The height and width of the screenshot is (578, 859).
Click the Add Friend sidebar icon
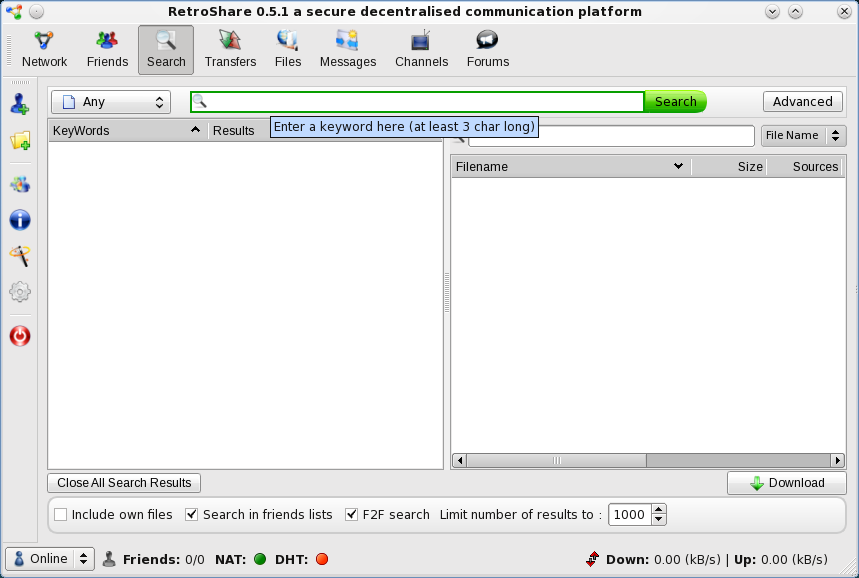coord(20,104)
